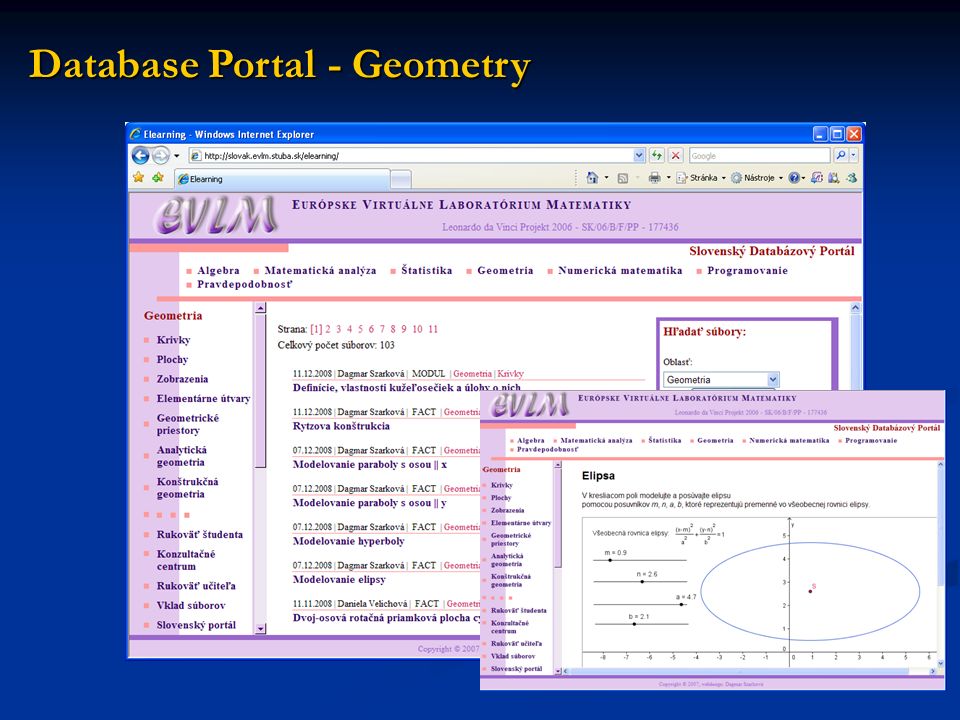Open Vklad súborov in the Internet Explorer sidebar
This screenshot has width=960, height=720.
pos(191,606)
